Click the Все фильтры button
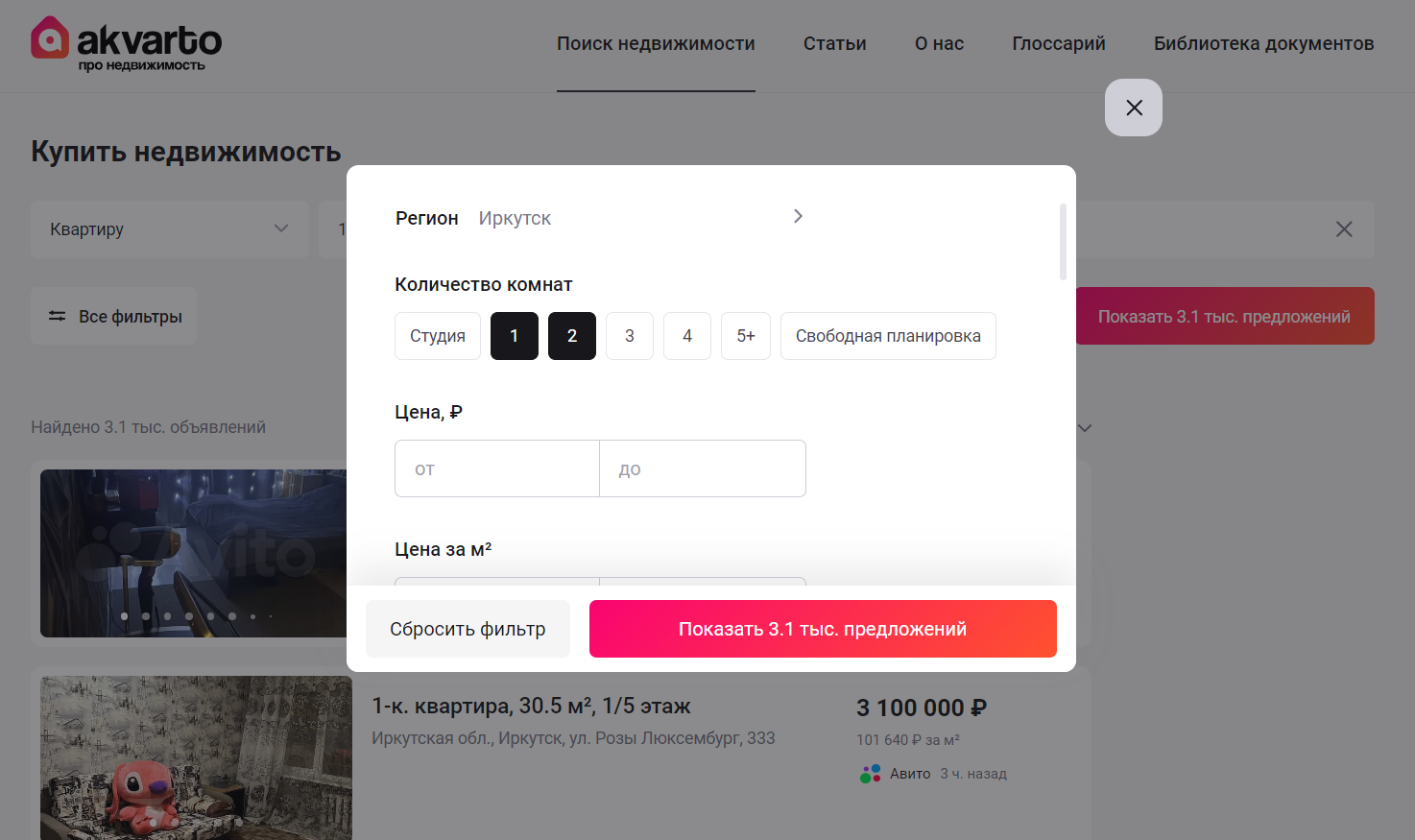Image resolution: width=1415 pixels, height=840 pixels. click(x=114, y=316)
